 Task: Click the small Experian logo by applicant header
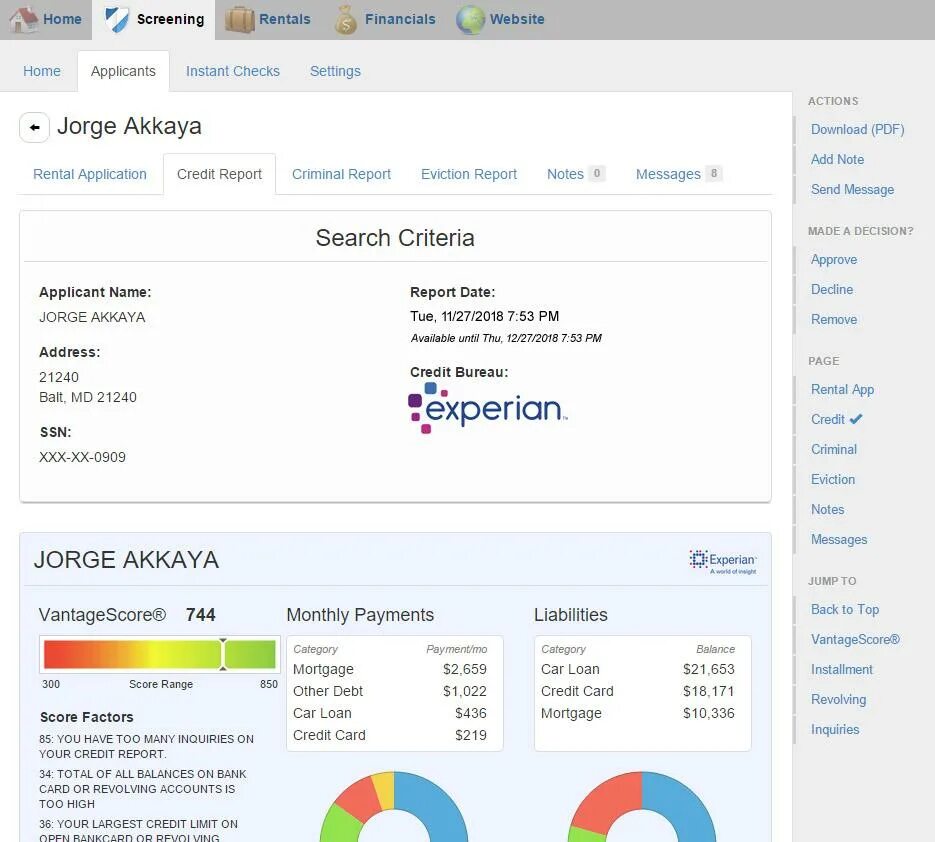(723, 562)
